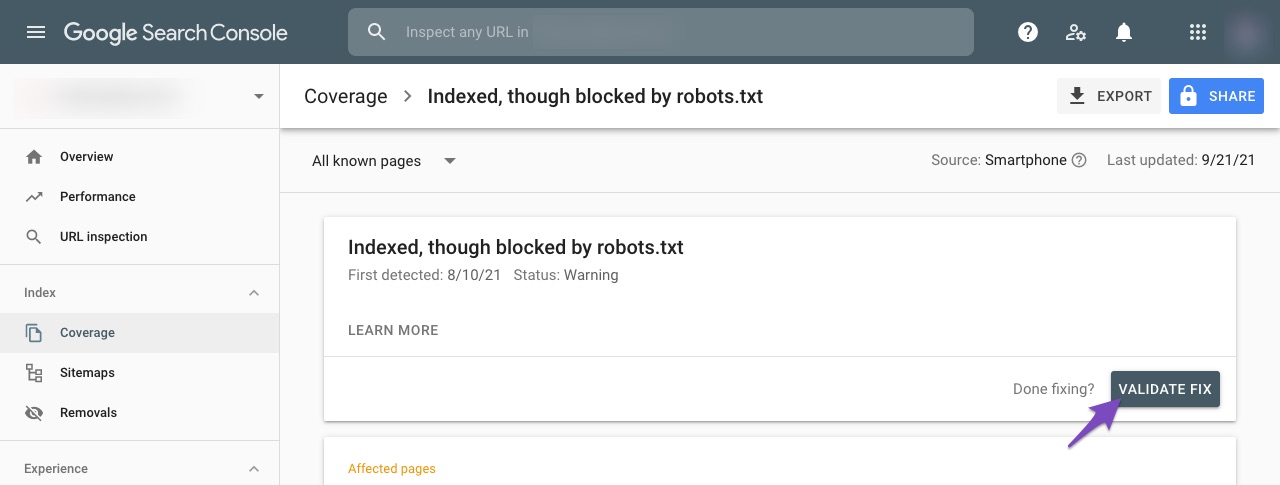This screenshot has height=485, width=1280.
Task: Collapse the Experience section
Action: click(254, 469)
